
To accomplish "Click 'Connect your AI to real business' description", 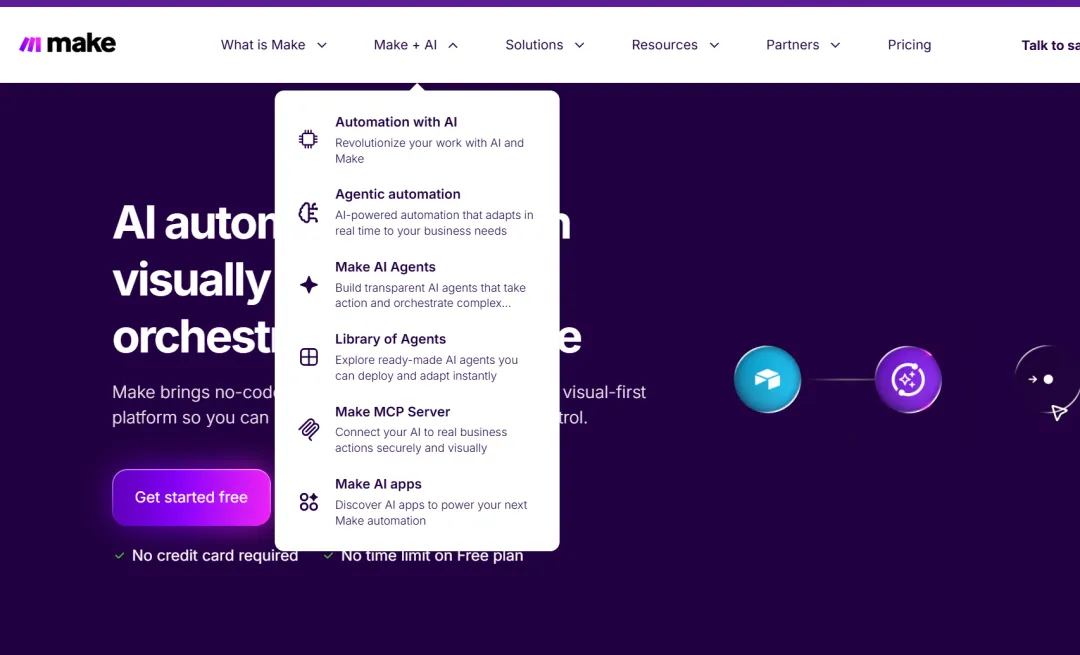I will tap(421, 440).
